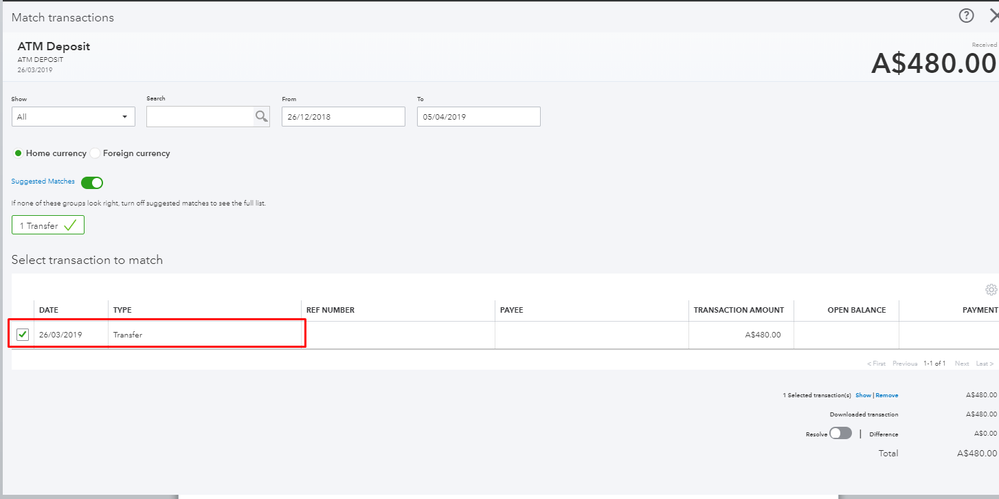This screenshot has height=499, width=999.
Task: Click the OPEN BALANCE column header
Action: pyautogui.click(x=856, y=310)
